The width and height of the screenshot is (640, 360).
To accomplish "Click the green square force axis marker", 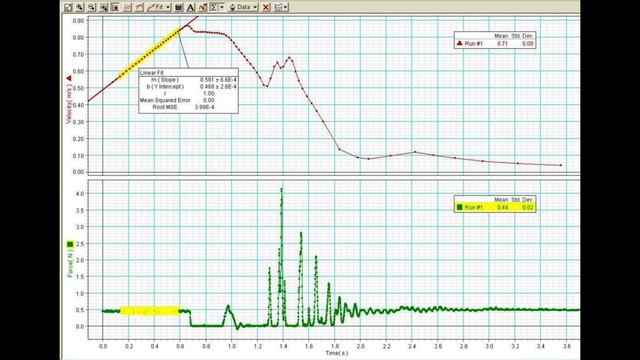I will 70,244.
